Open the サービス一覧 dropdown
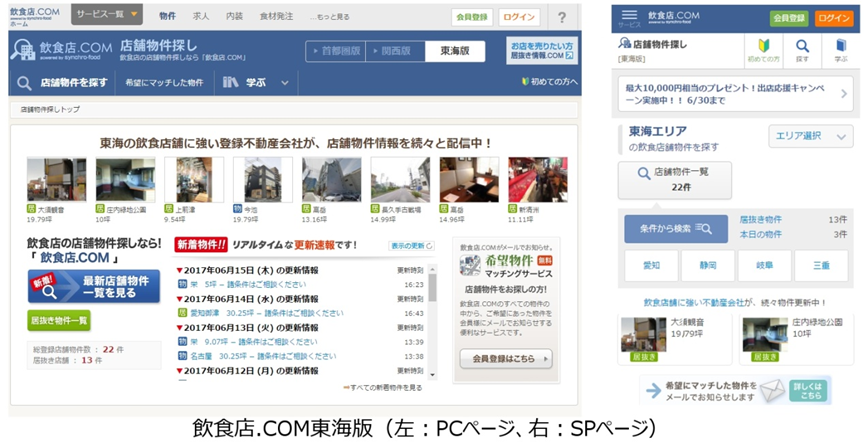Screen dimensions: 868x448 107,14
